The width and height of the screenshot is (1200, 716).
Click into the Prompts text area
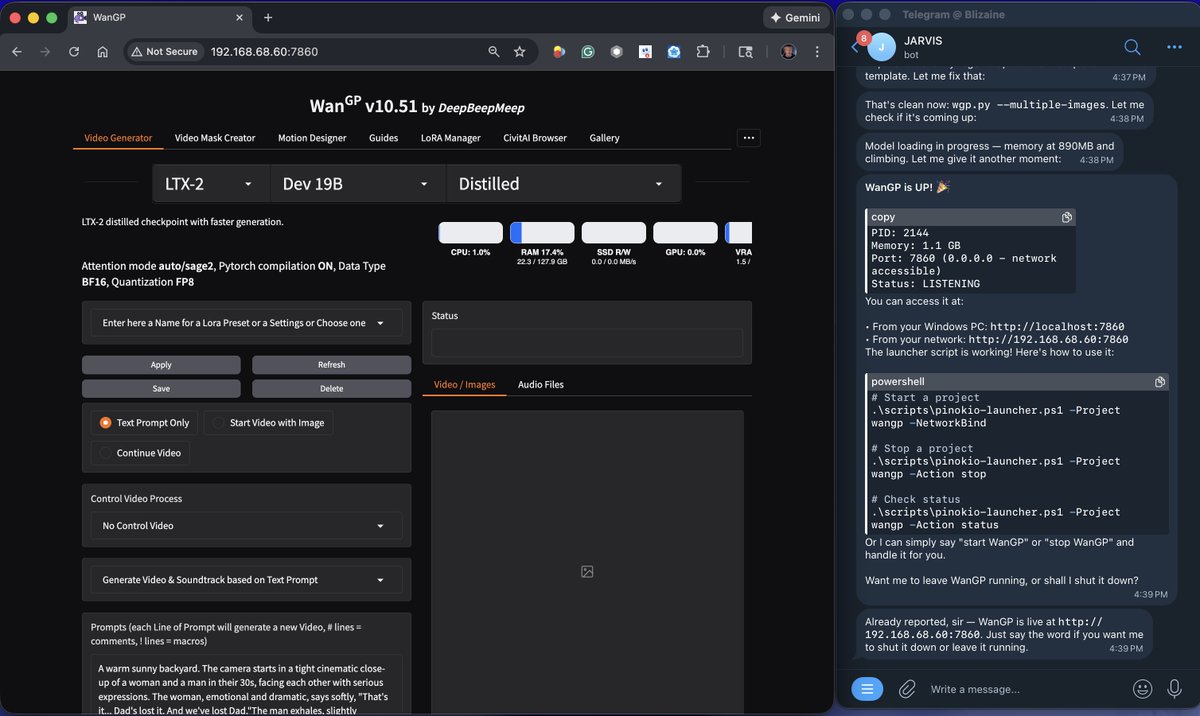coord(246,685)
